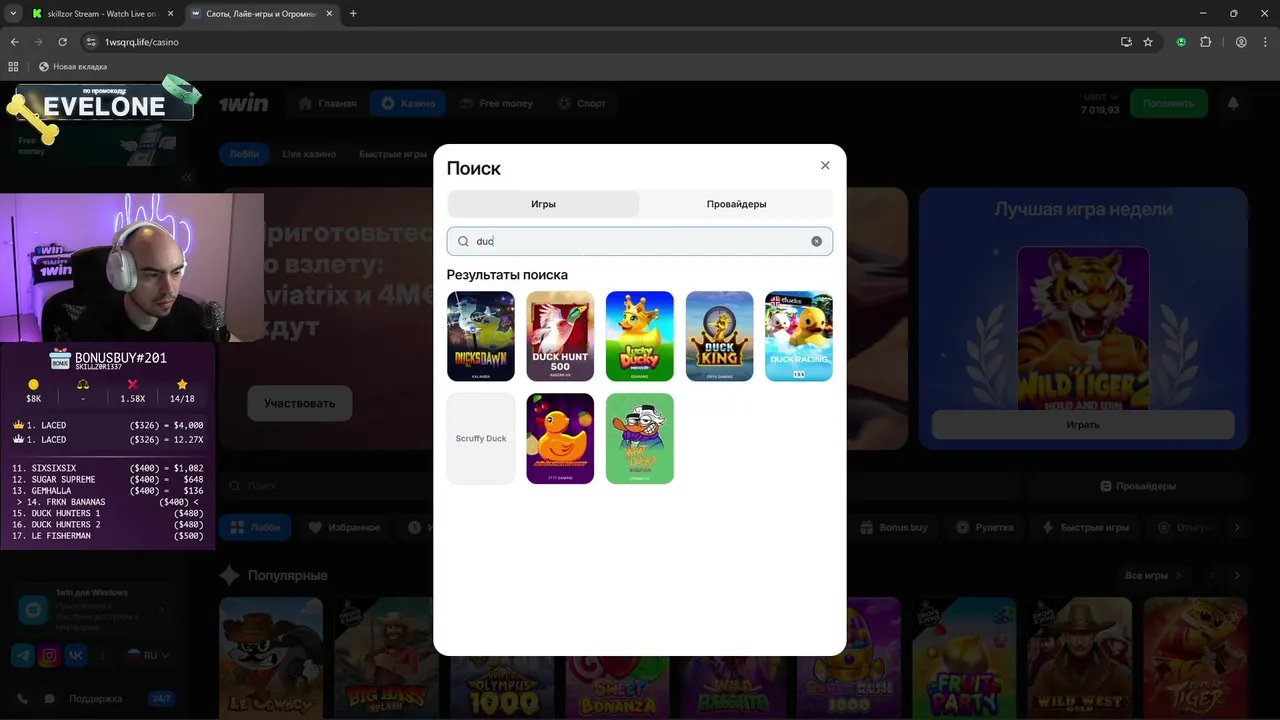
Task: Click the background Провайдеры filter button
Action: pos(1138,486)
